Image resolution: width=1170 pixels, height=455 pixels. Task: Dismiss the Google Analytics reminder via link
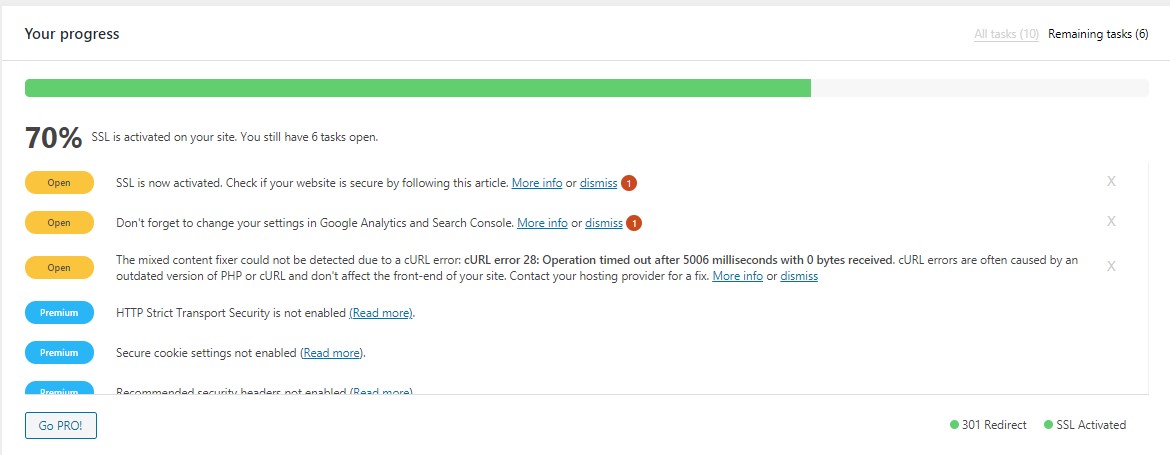pos(604,223)
